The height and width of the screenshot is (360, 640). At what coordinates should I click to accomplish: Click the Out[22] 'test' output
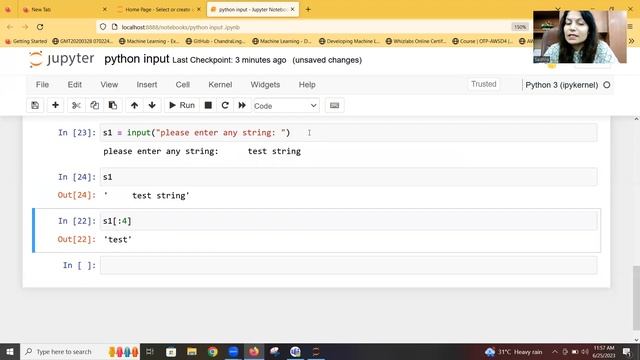pos(118,240)
